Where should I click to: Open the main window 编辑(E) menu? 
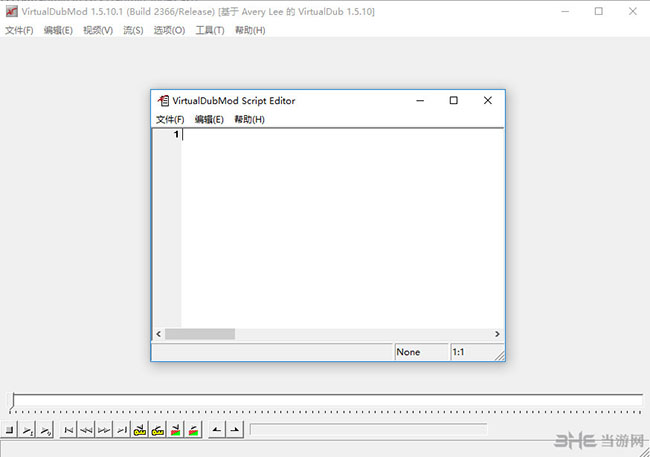click(58, 30)
